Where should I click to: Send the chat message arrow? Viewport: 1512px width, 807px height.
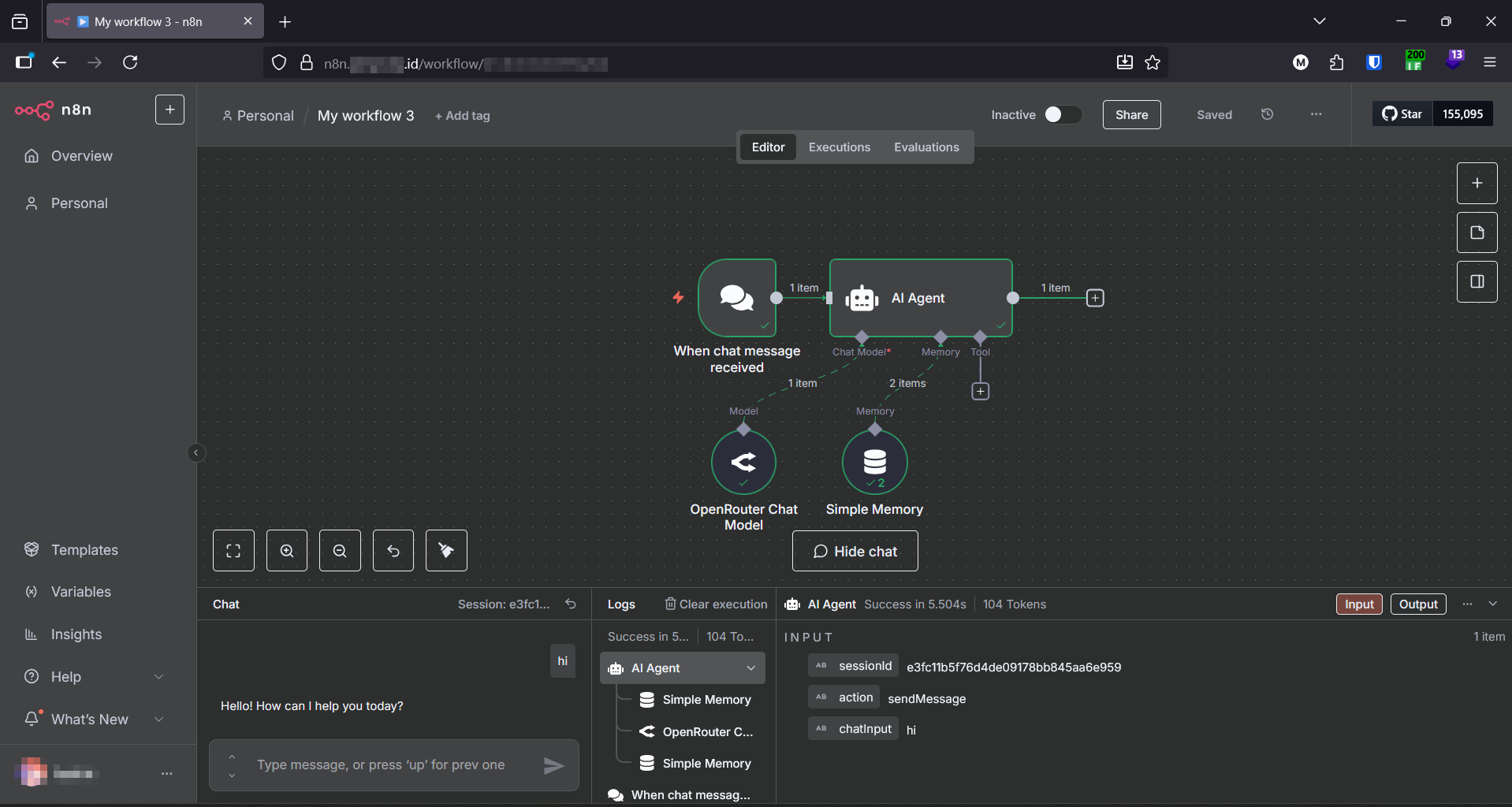coord(553,765)
